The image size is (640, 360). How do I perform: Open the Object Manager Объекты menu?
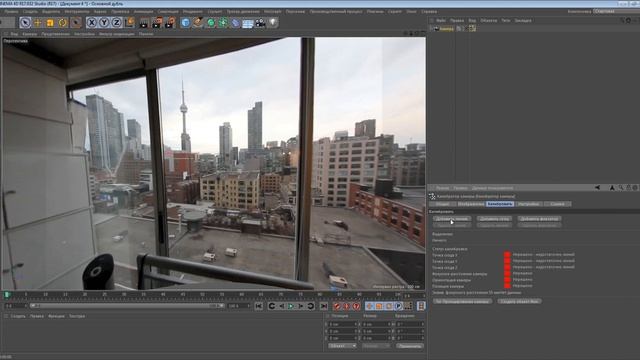click(x=489, y=20)
